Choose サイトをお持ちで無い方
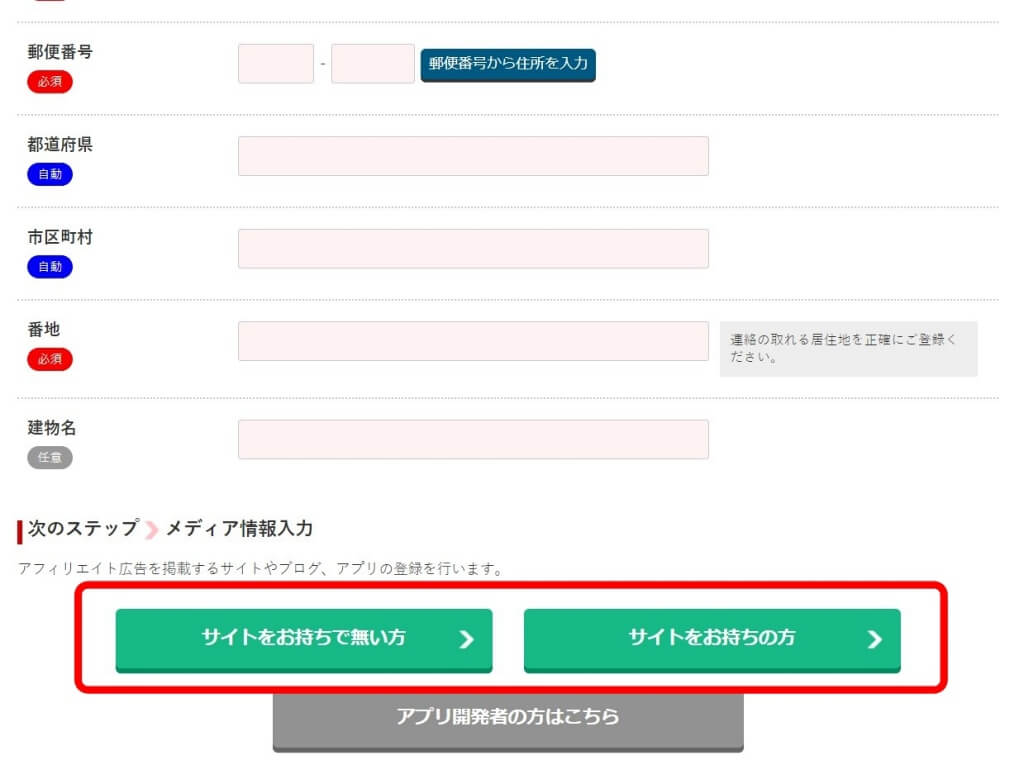 pos(304,640)
